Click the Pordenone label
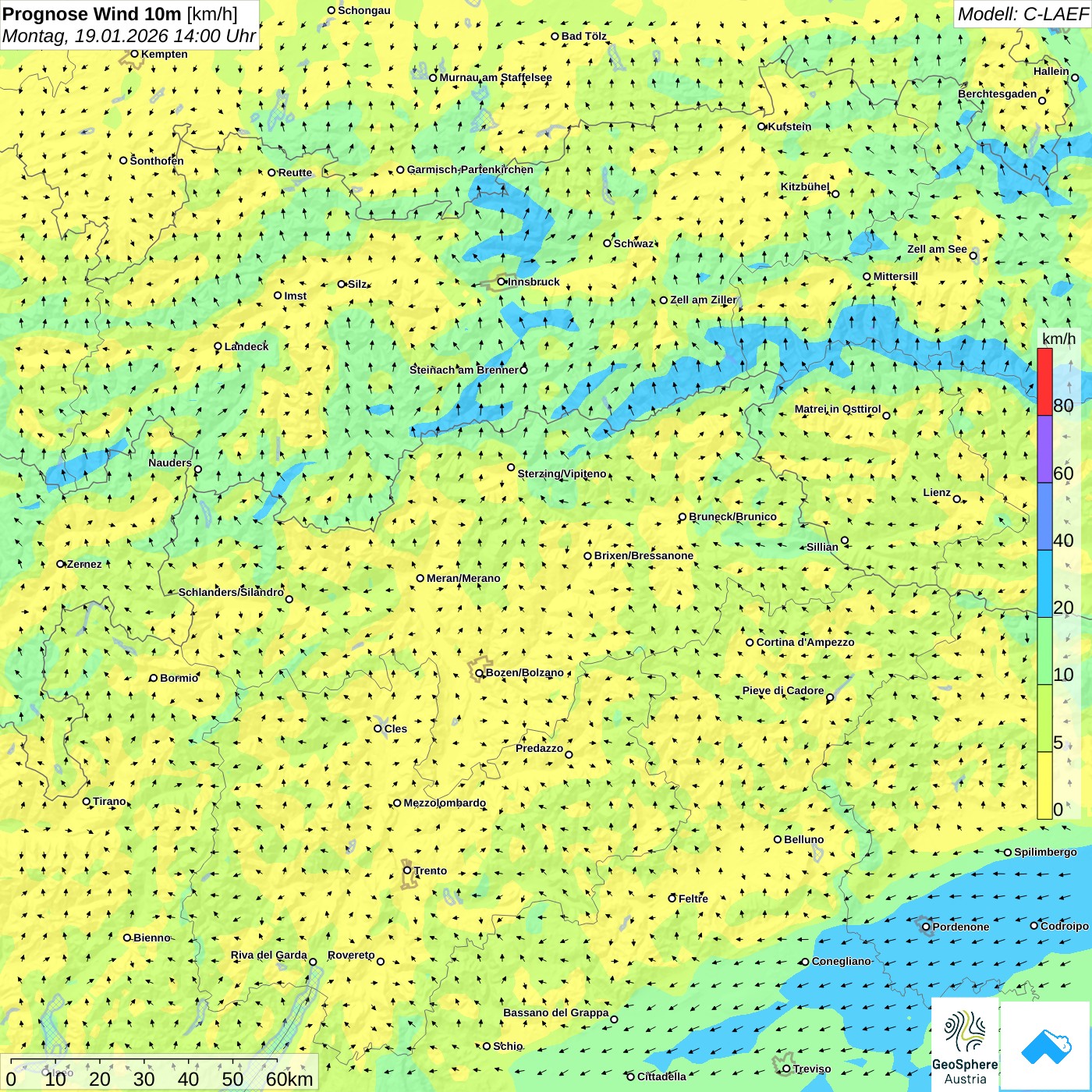 click(961, 927)
